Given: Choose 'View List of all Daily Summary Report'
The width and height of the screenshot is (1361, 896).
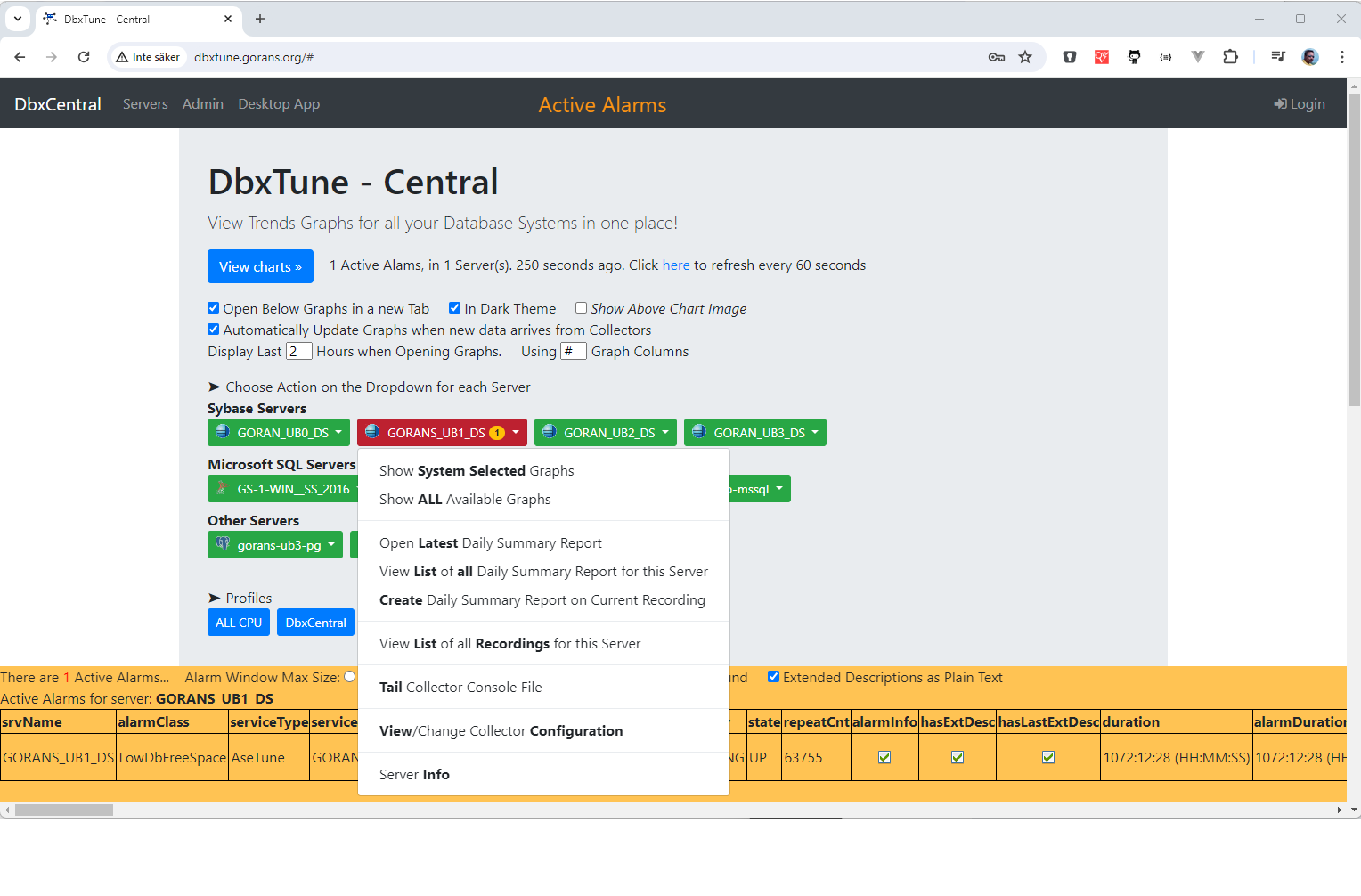Looking at the screenshot, I should coord(543,571).
